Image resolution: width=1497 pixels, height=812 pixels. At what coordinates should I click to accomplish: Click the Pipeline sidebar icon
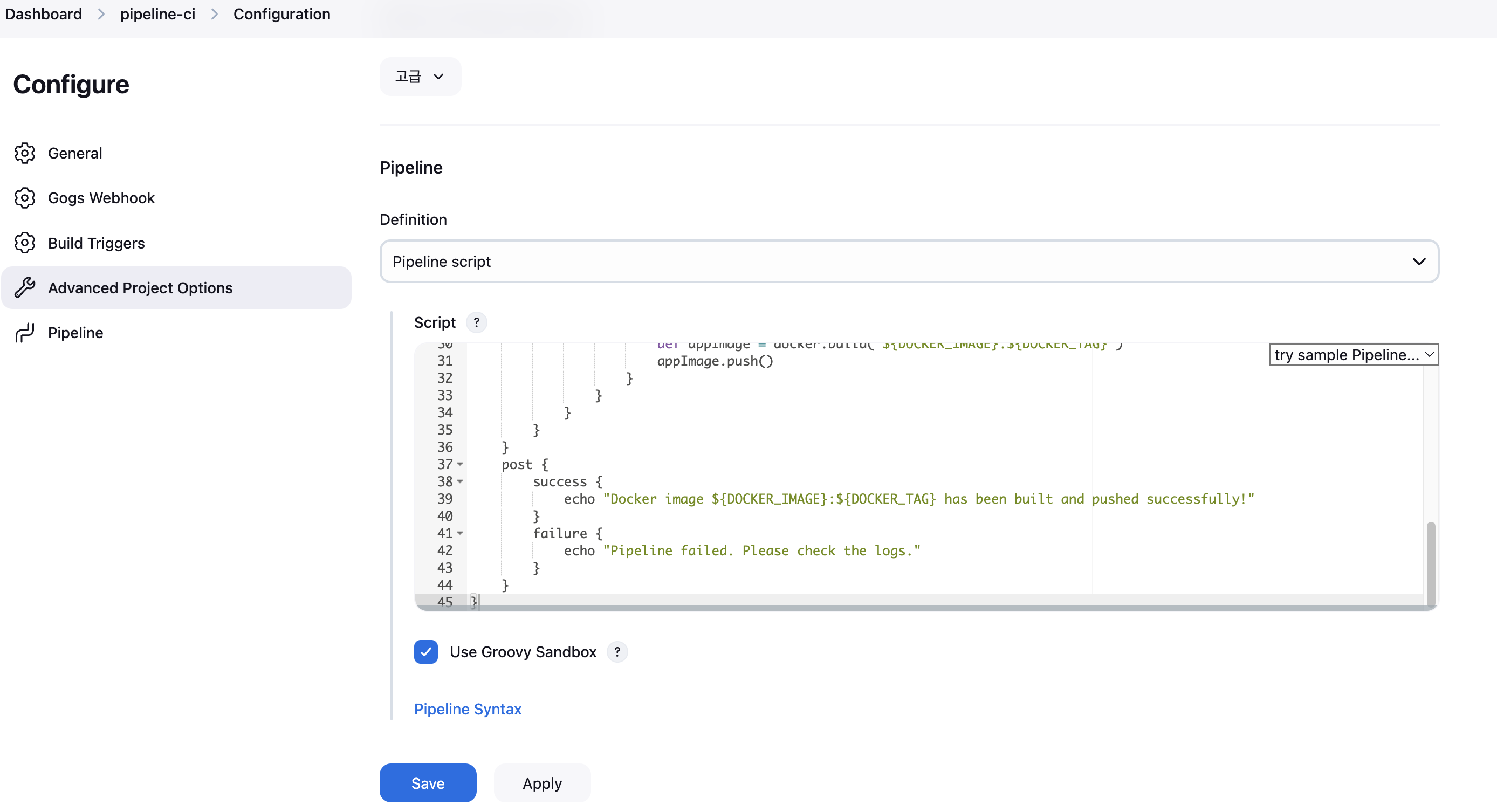24,333
